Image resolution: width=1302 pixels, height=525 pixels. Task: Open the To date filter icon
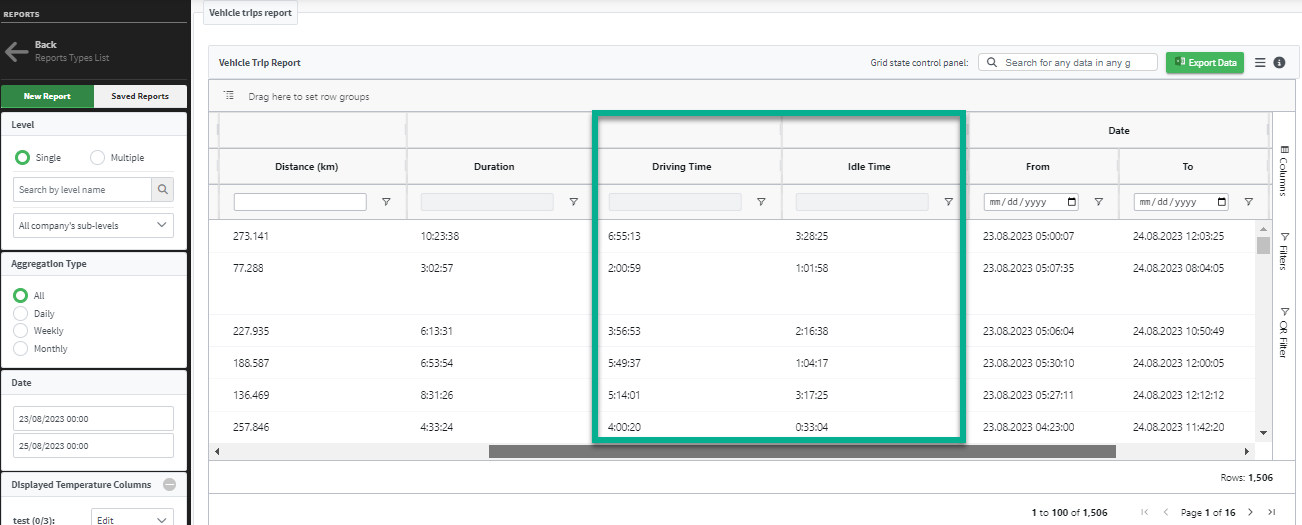click(1248, 202)
